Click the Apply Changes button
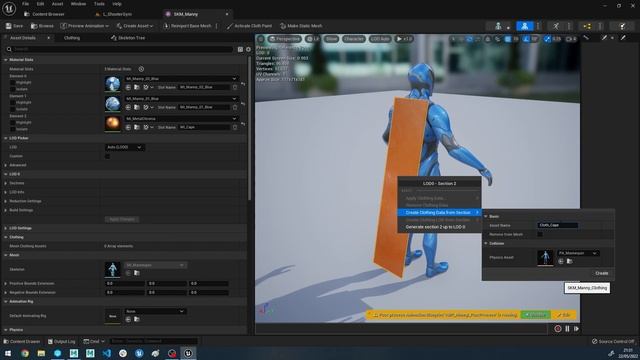Image resolution: width=640 pixels, height=360 pixels. click(122, 219)
